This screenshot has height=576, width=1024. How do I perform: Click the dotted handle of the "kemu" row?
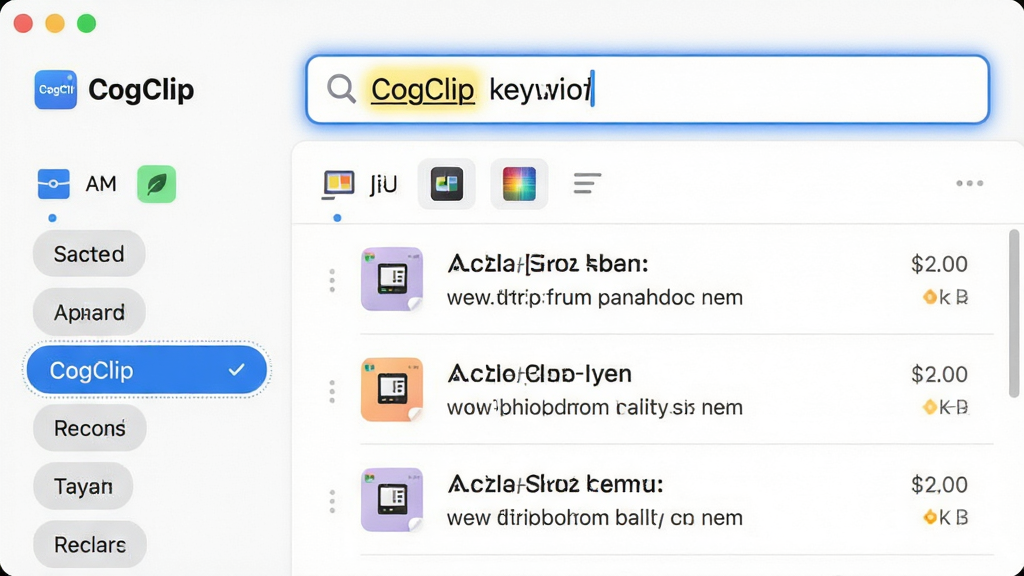[x=332, y=501]
